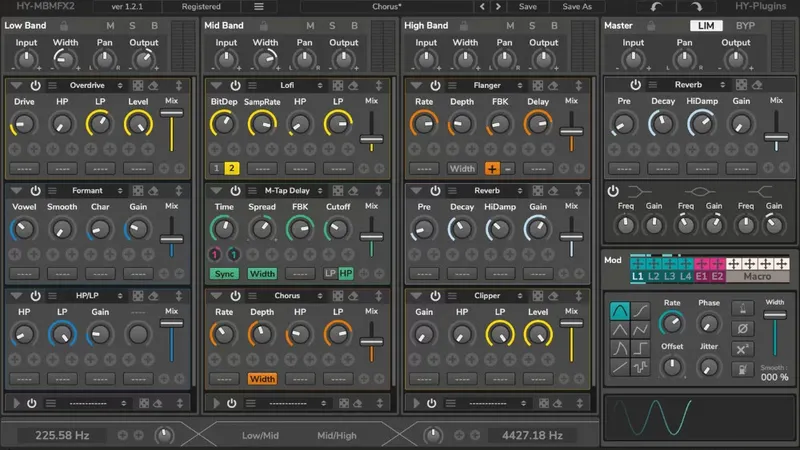
Task: Open the M-Tap Delay effect selector
Action: (287, 190)
